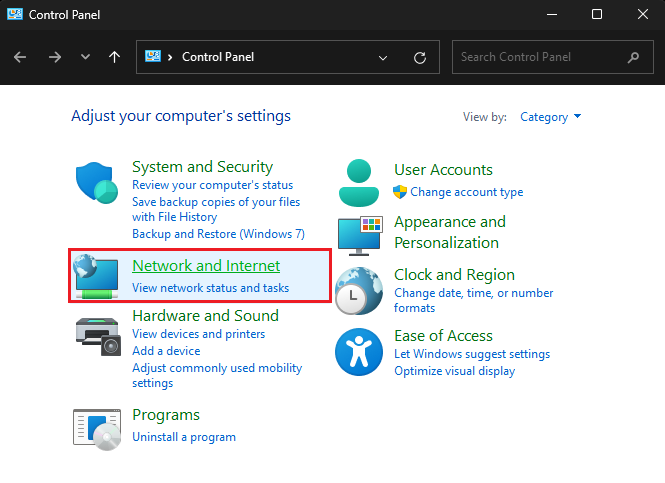Open the recent locations chevron

point(85,57)
